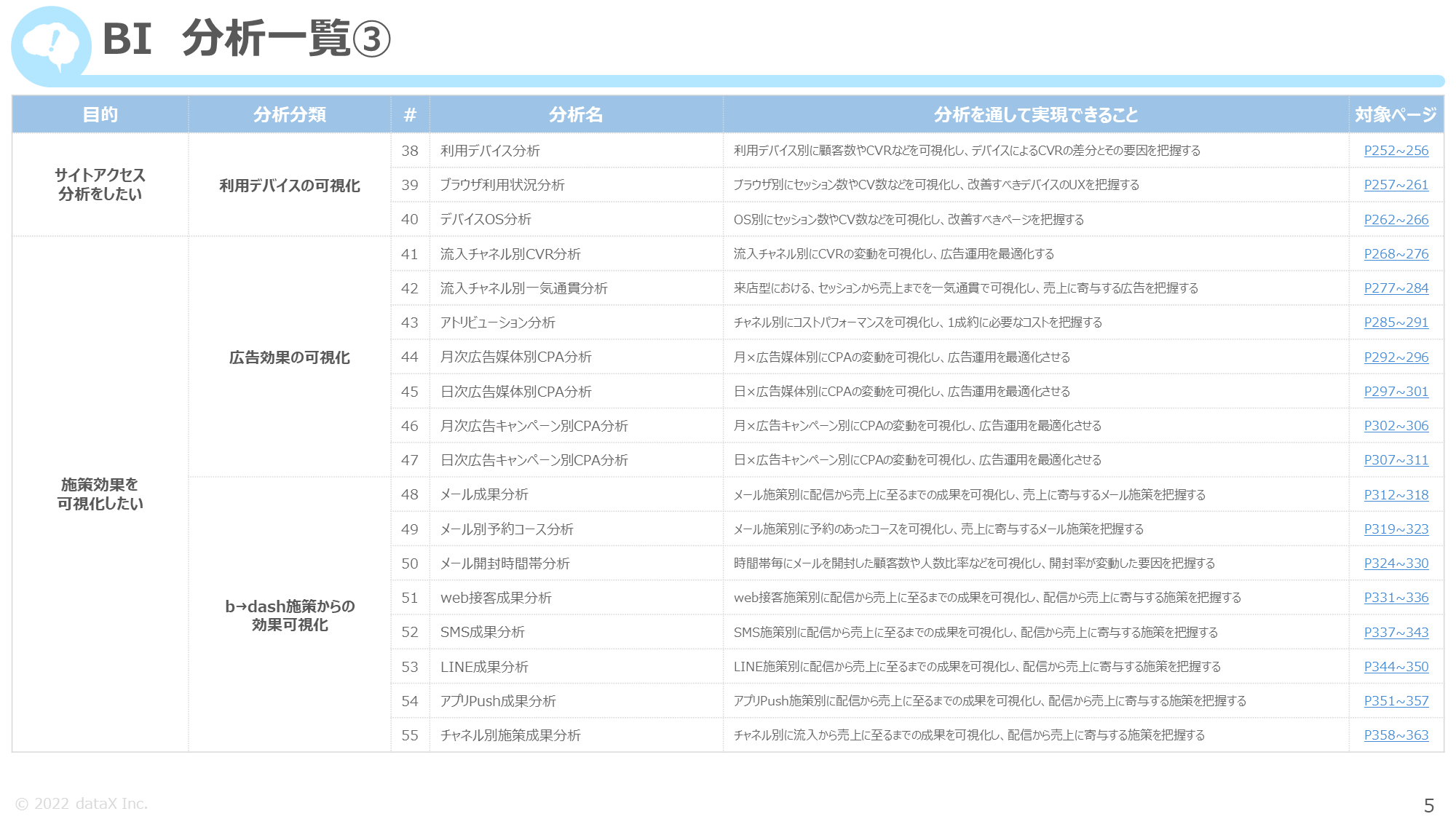The width and height of the screenshot is (1456, 819).
Task: Open page link P331~336
Action: (x=1396, y=598)
